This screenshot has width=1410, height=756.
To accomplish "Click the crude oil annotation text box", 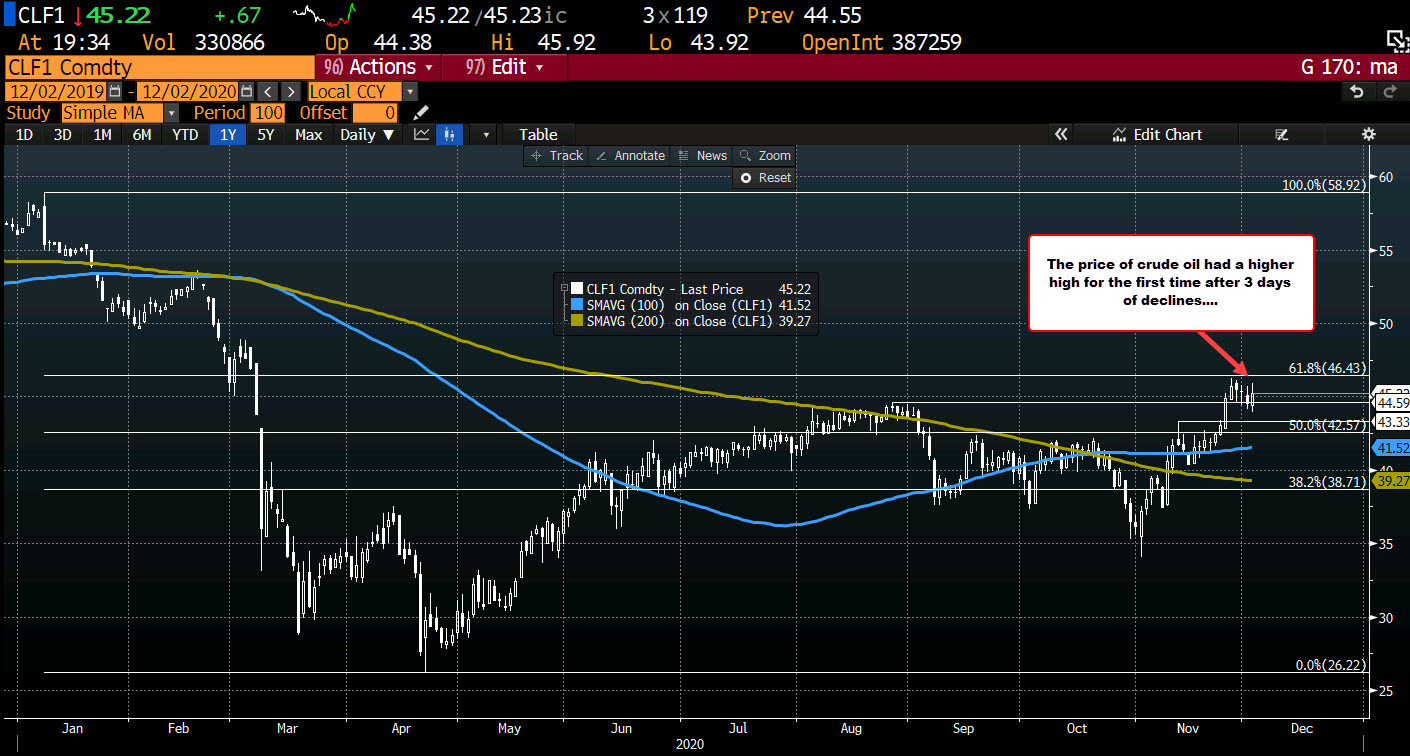I will tap(1170, 283).
